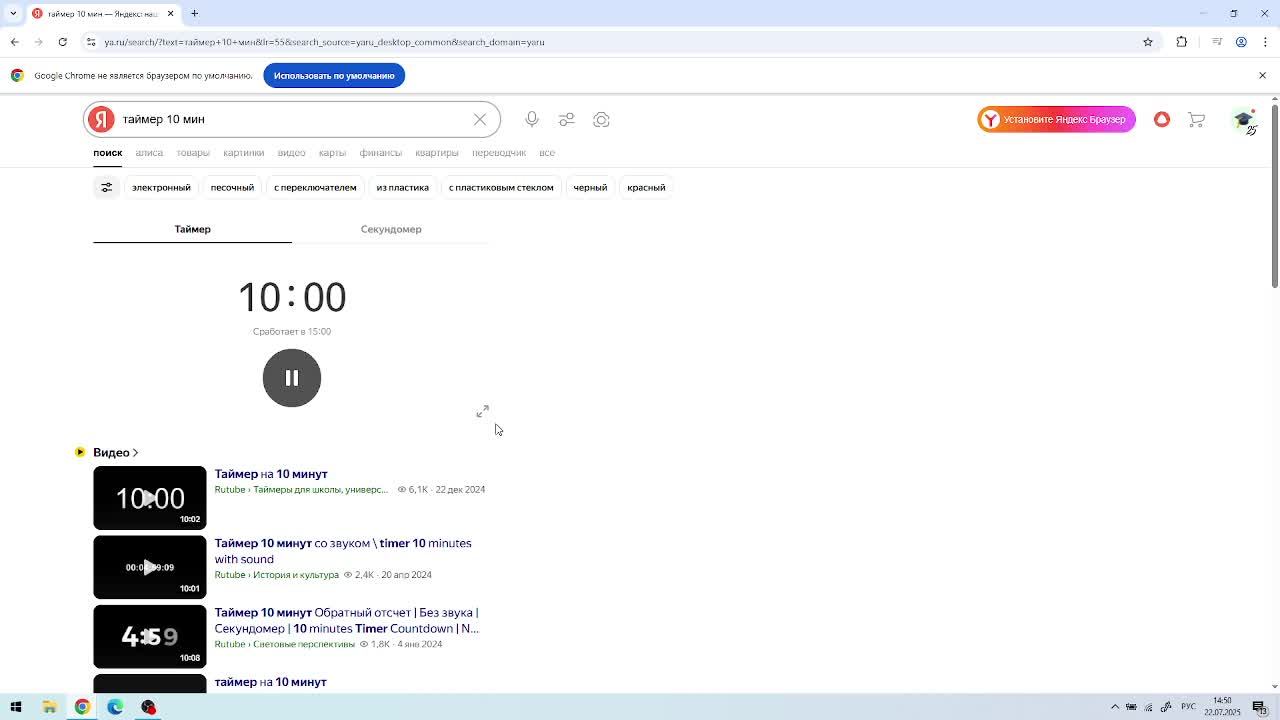This screenshot has height=720, width=1280.
Task: Expand the timer to fullscreen
Action: point(483,412)
